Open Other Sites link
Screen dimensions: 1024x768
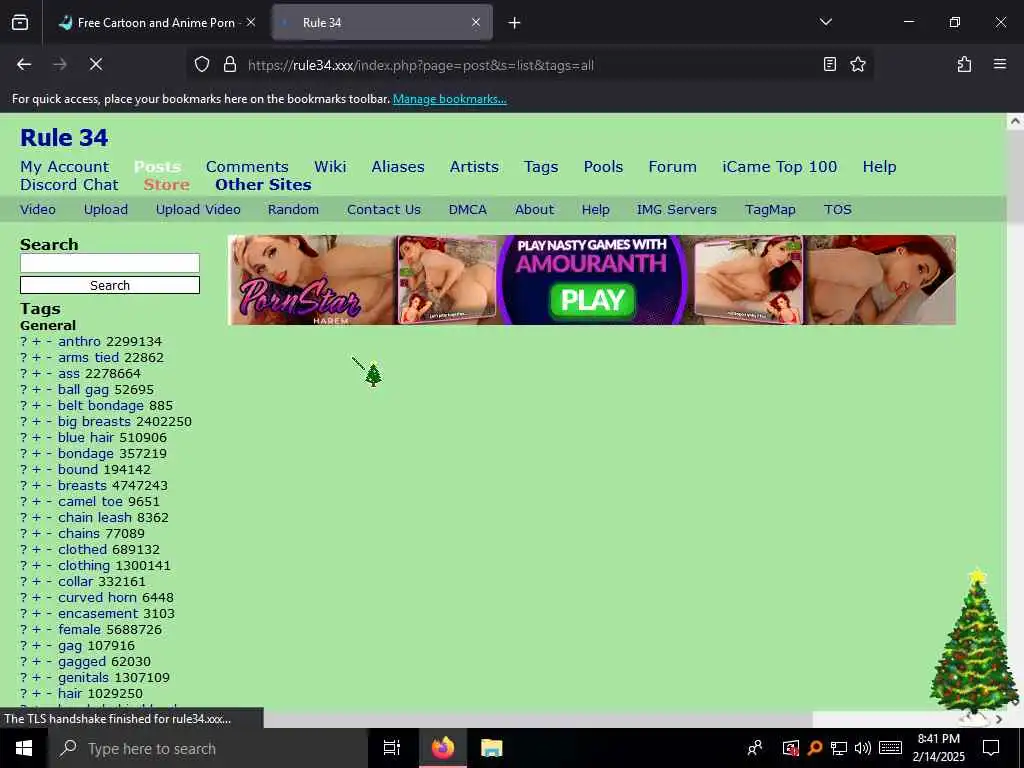click(263, 184)
